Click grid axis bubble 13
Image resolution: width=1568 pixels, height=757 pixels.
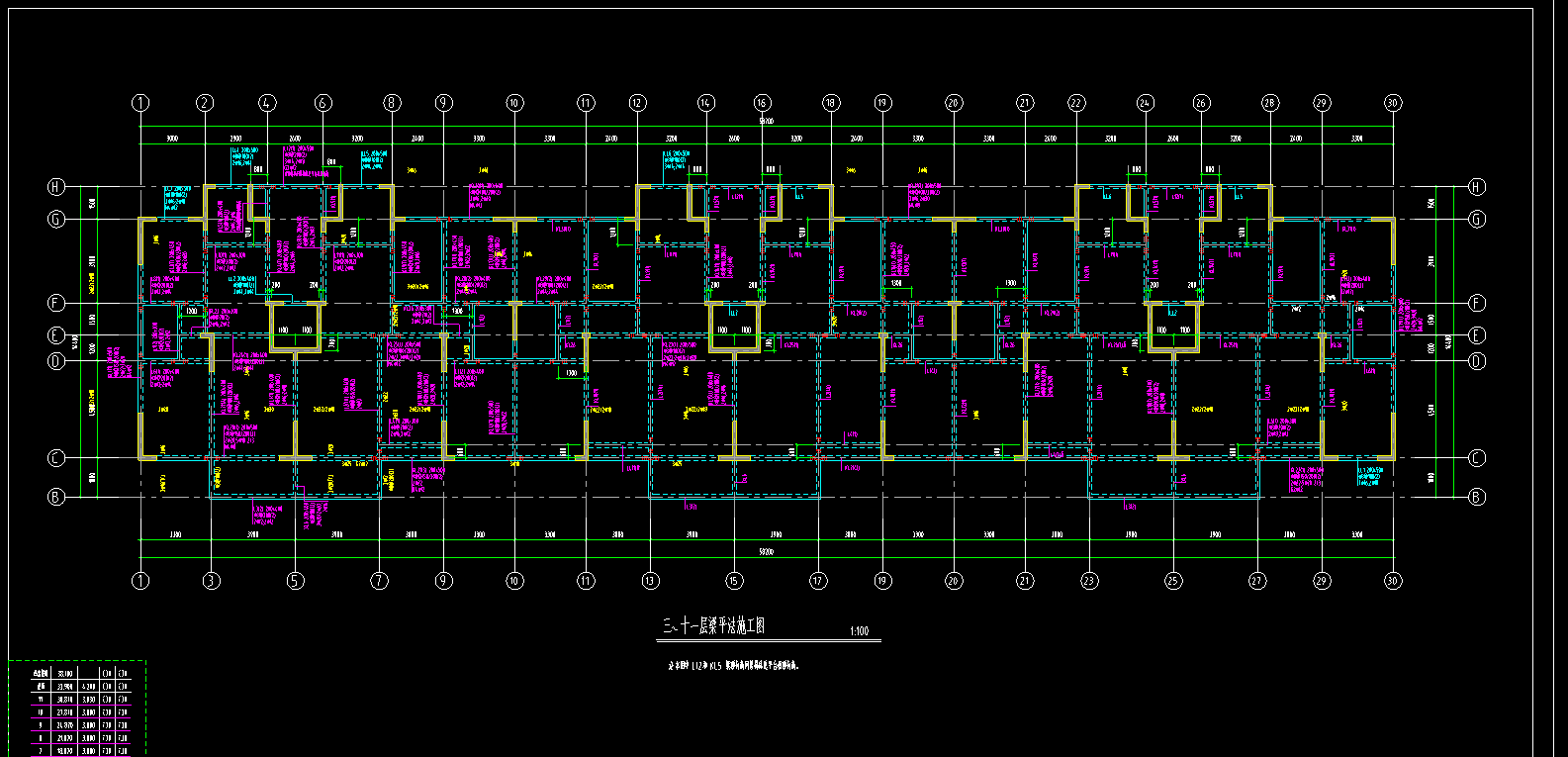650,581
